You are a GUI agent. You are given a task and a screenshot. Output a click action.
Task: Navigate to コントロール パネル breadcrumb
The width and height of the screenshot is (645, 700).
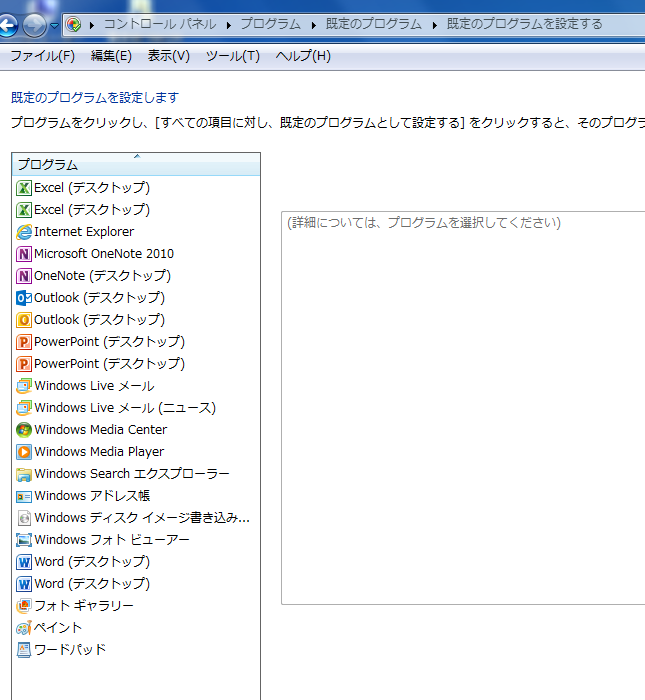pos(160,24)
